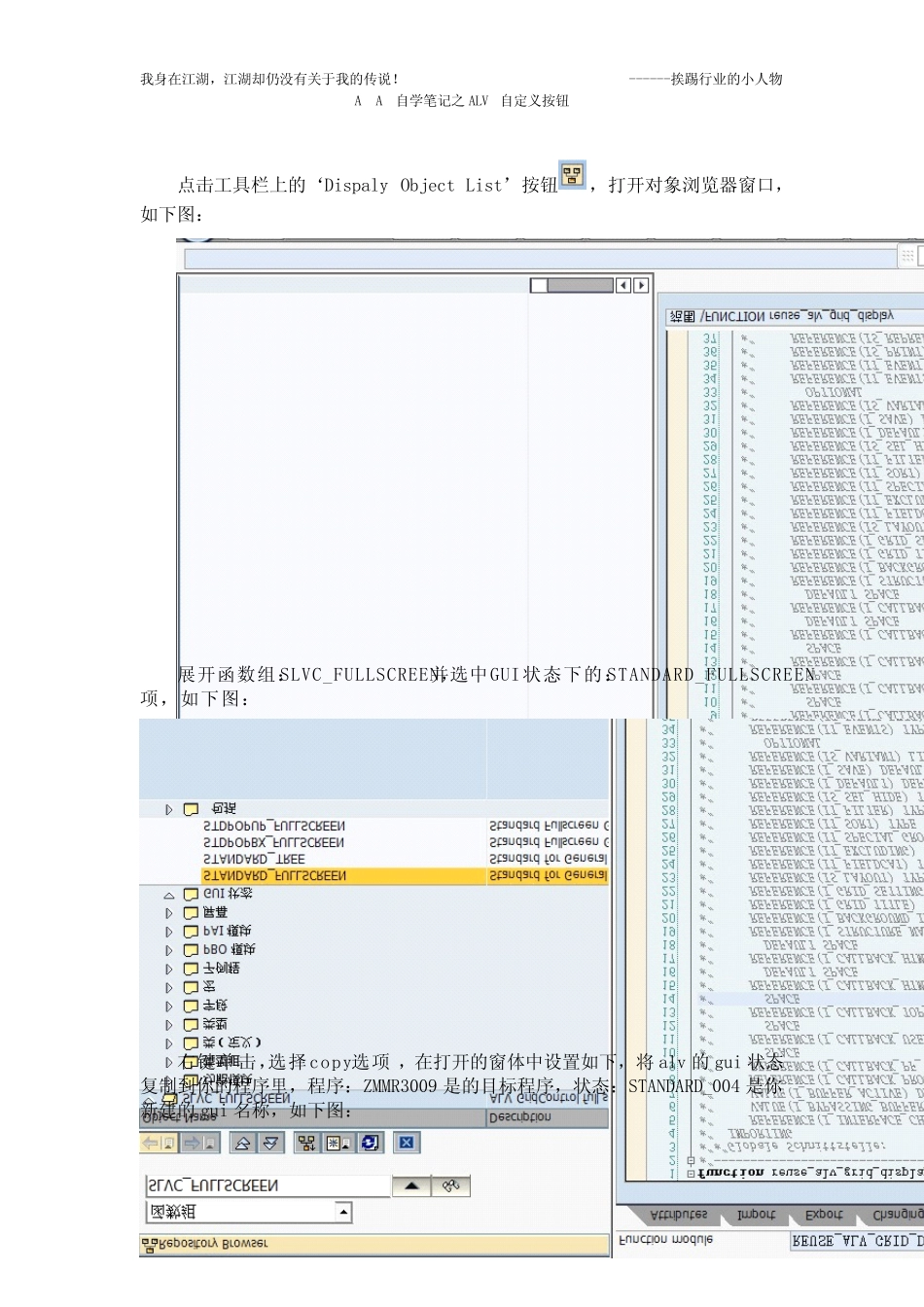The height and width of the screenshot is (1307, 924).
Task: Expand the PBO modules folder
Action: (169, 950)
